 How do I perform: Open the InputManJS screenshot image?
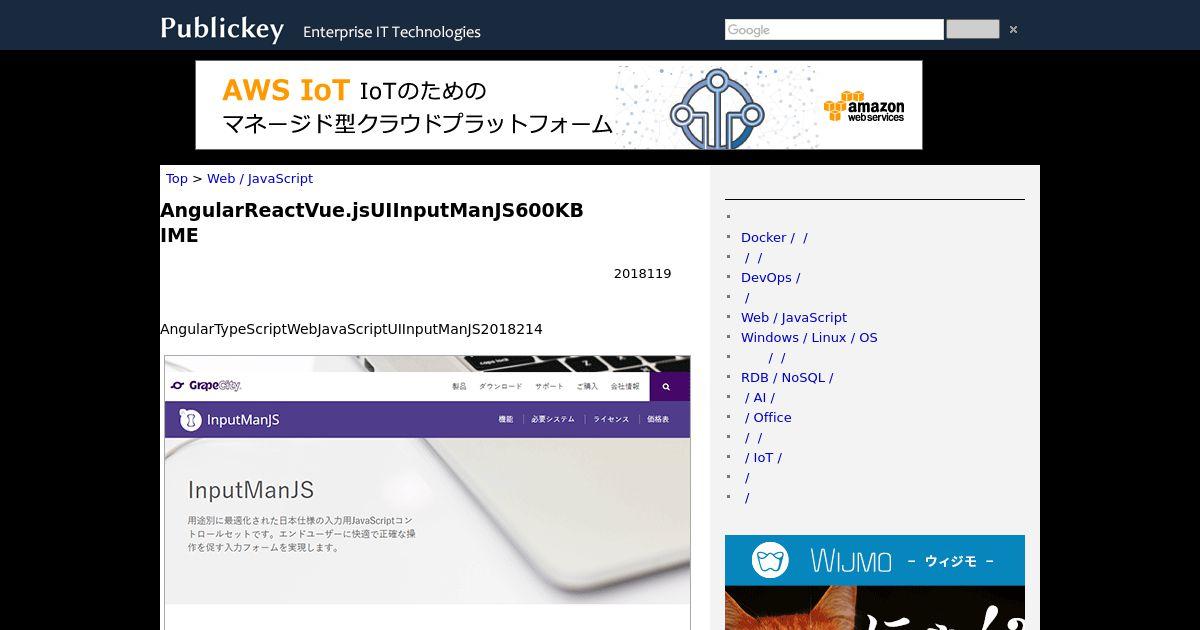(x=427, y=492)
